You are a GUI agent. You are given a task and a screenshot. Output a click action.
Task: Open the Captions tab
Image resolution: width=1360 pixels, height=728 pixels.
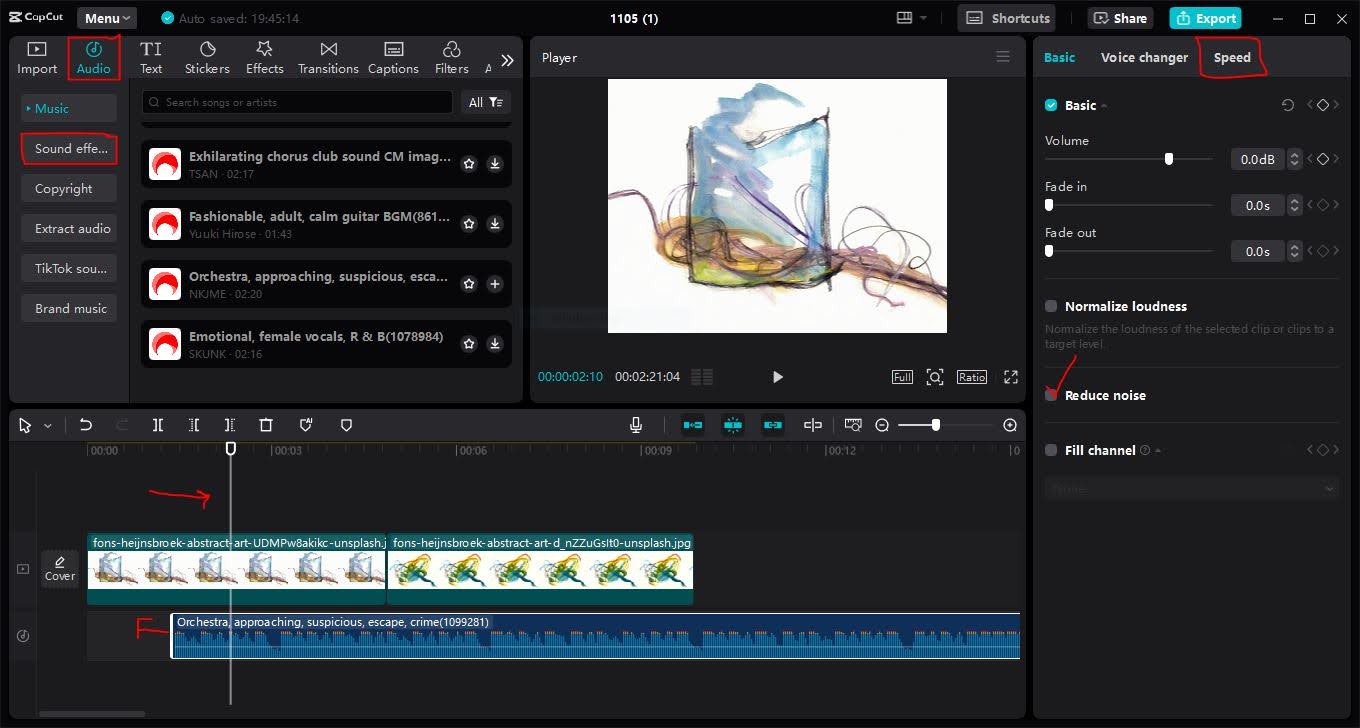(393, 58)
